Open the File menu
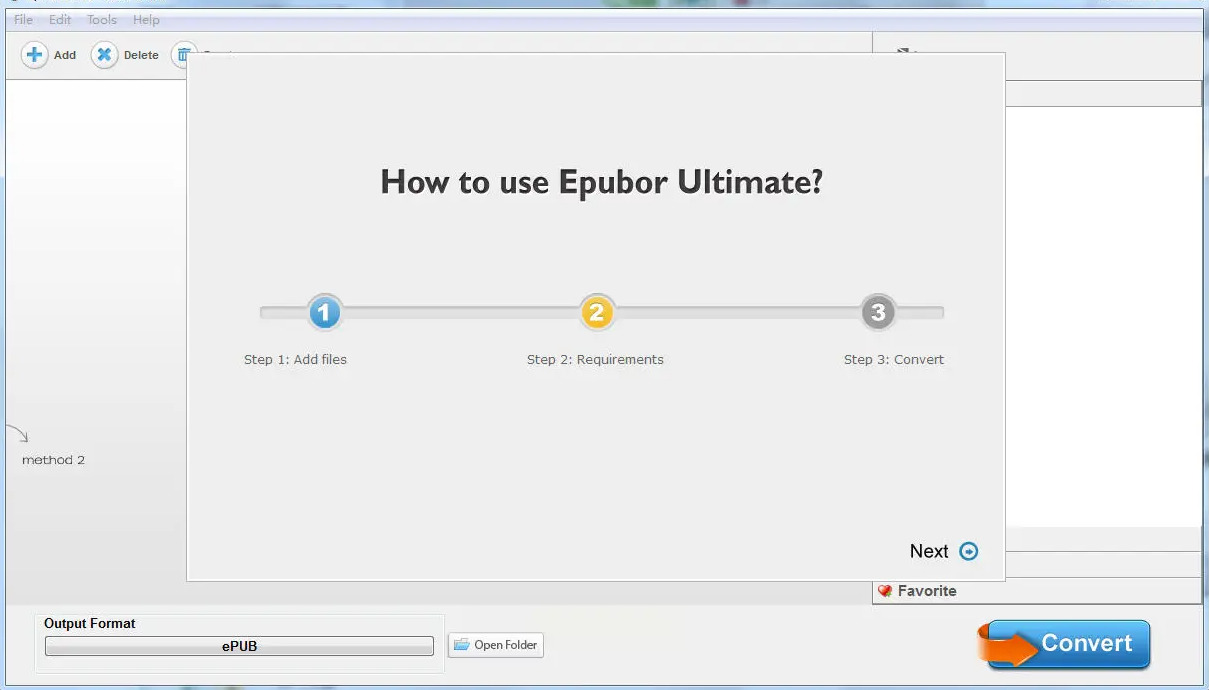This screenshot has width=1209, height=690. [x=23, y=20]
